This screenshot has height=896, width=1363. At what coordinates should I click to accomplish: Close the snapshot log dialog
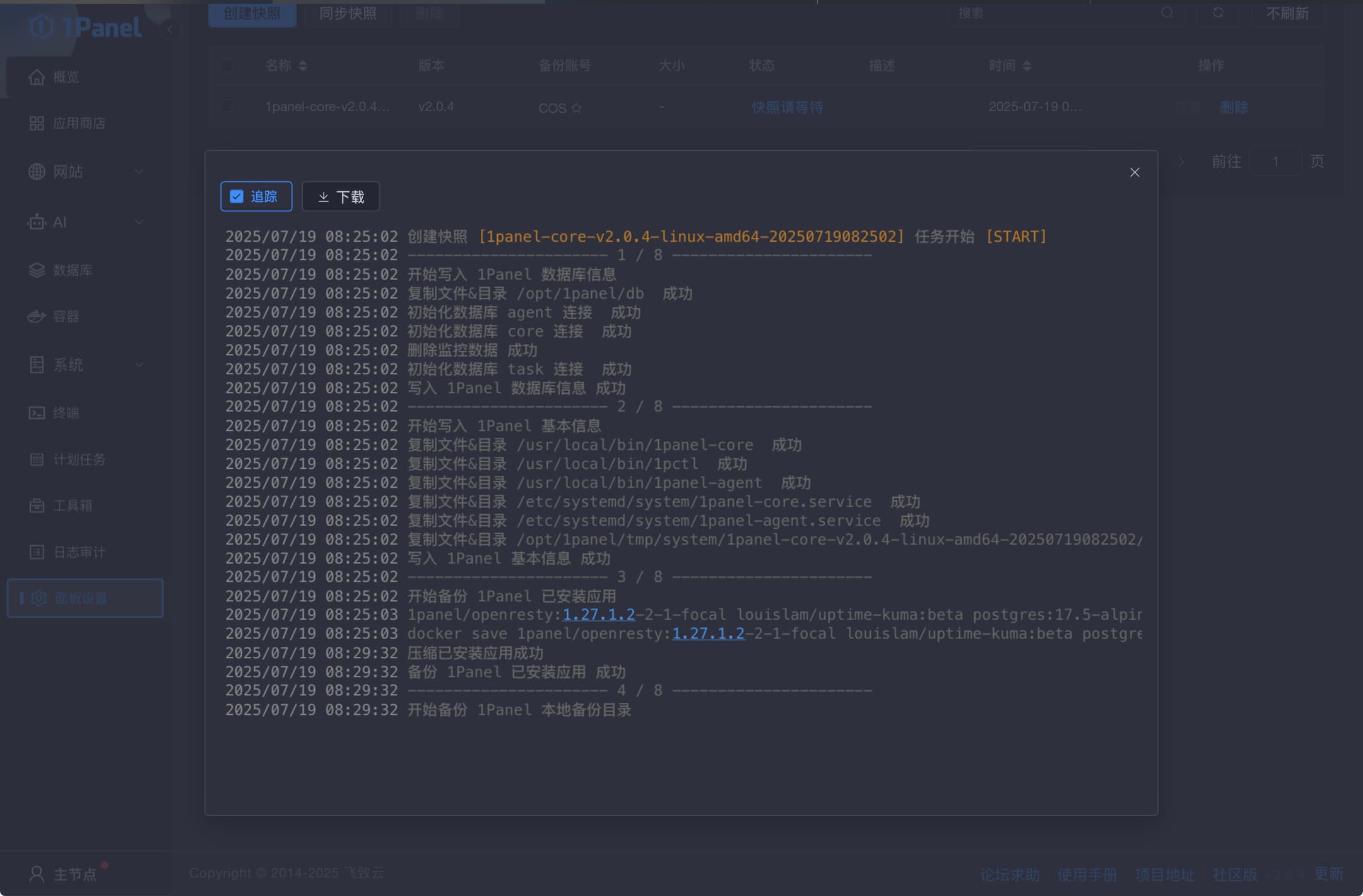pos(1135,172)
